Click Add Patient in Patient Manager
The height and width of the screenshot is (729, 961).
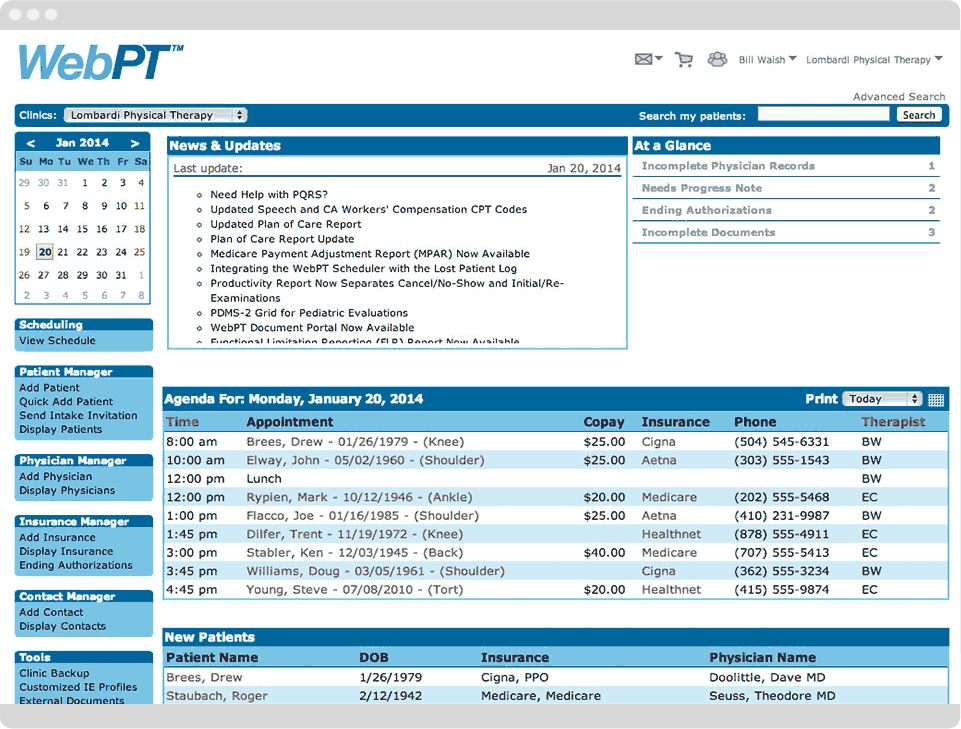click(x=48, y=388)
